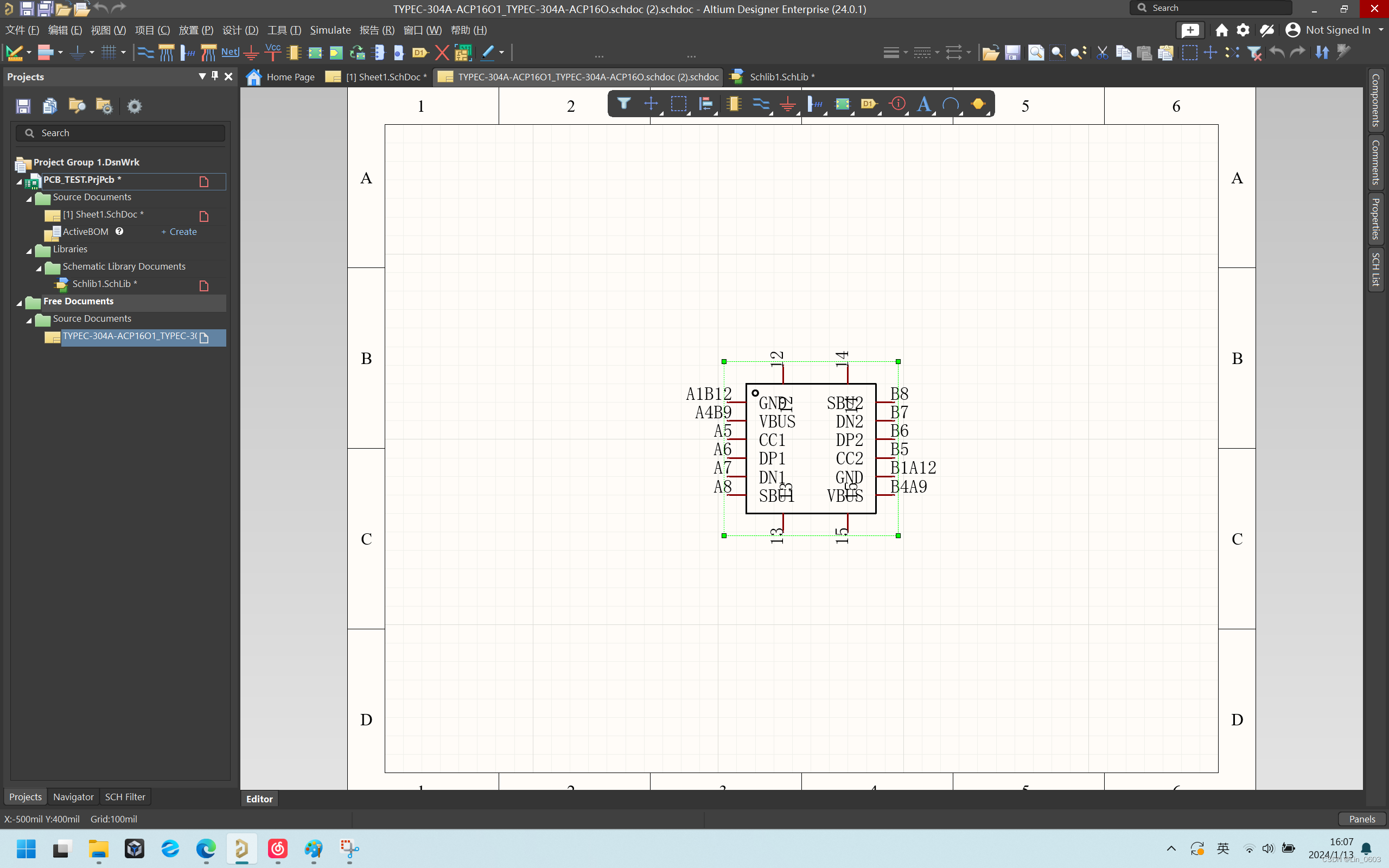Open Microsoft Edge from the taskbar
Viewport: 1389px width, 868px height.
(206, 848)
